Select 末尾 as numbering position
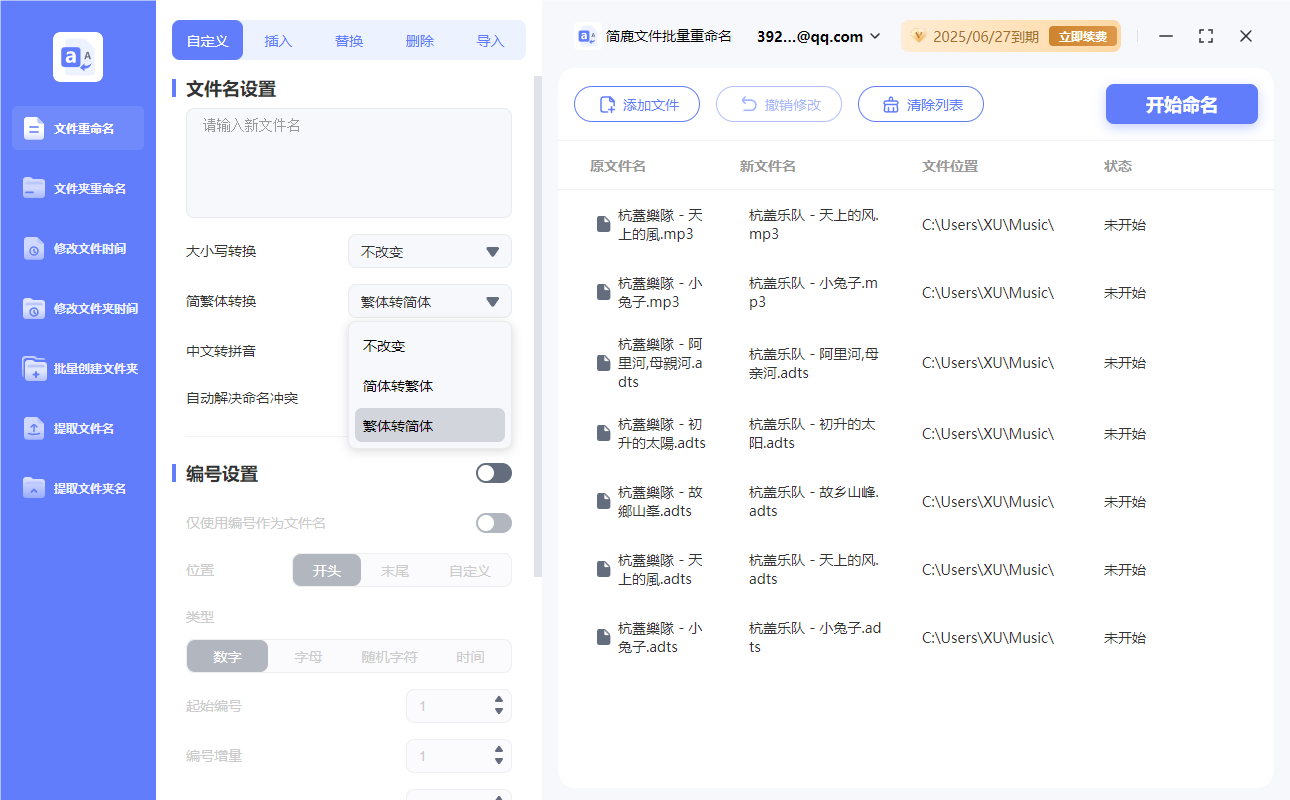This screenshot has width=1290, height=800. pyautogui.click(x=398, y=569)
